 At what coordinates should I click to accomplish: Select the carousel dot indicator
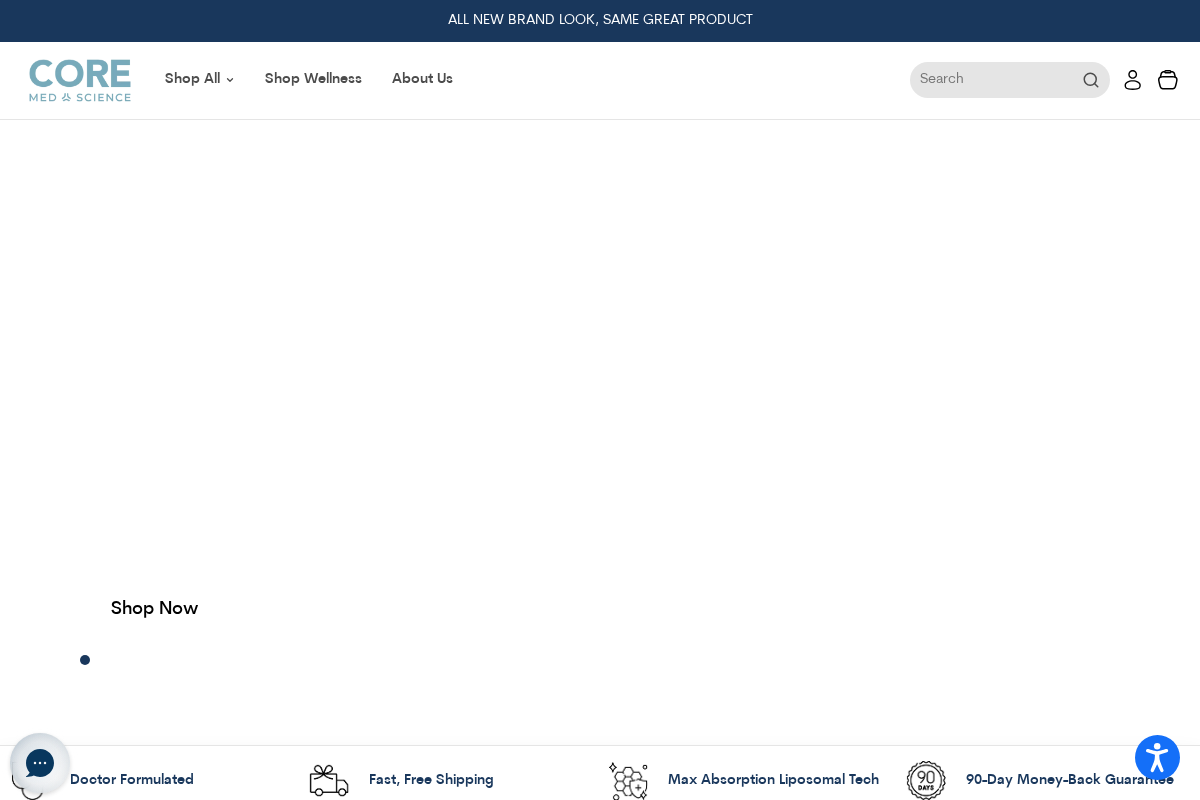(x=85, y=660)
